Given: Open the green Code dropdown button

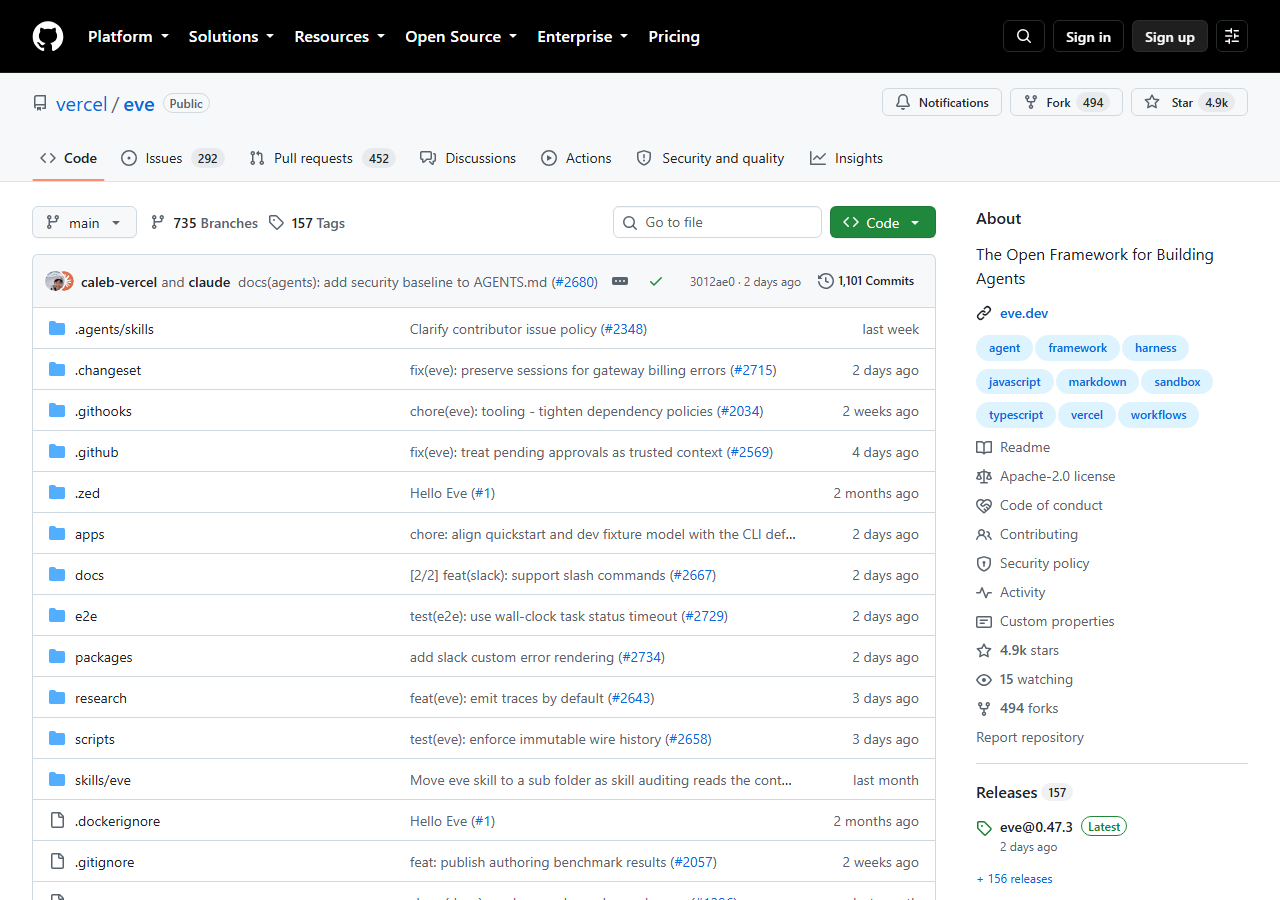Looking at the screenshot, I should [x=882, y=222].
